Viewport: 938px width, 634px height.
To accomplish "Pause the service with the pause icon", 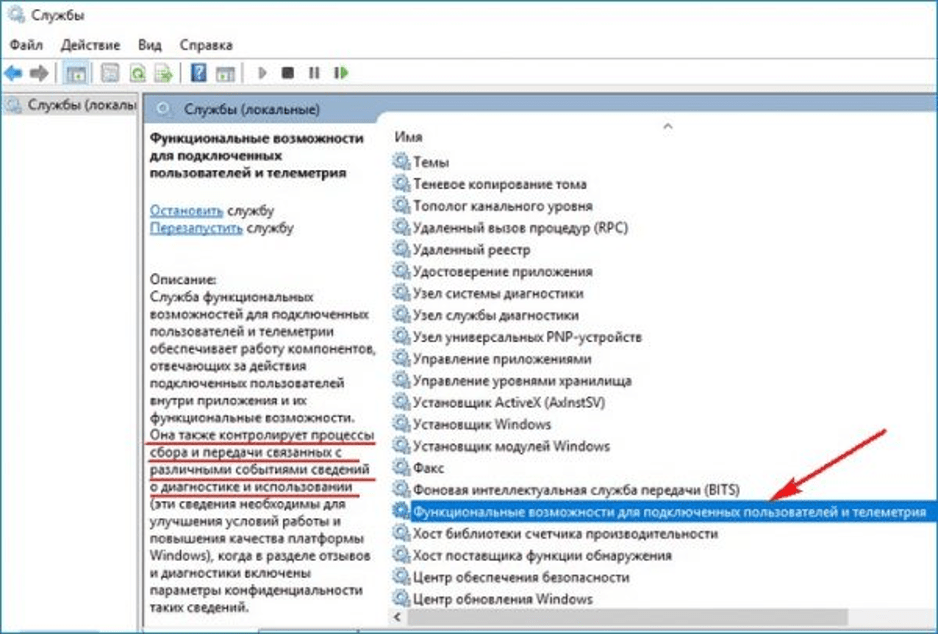I will click(314, 73).
